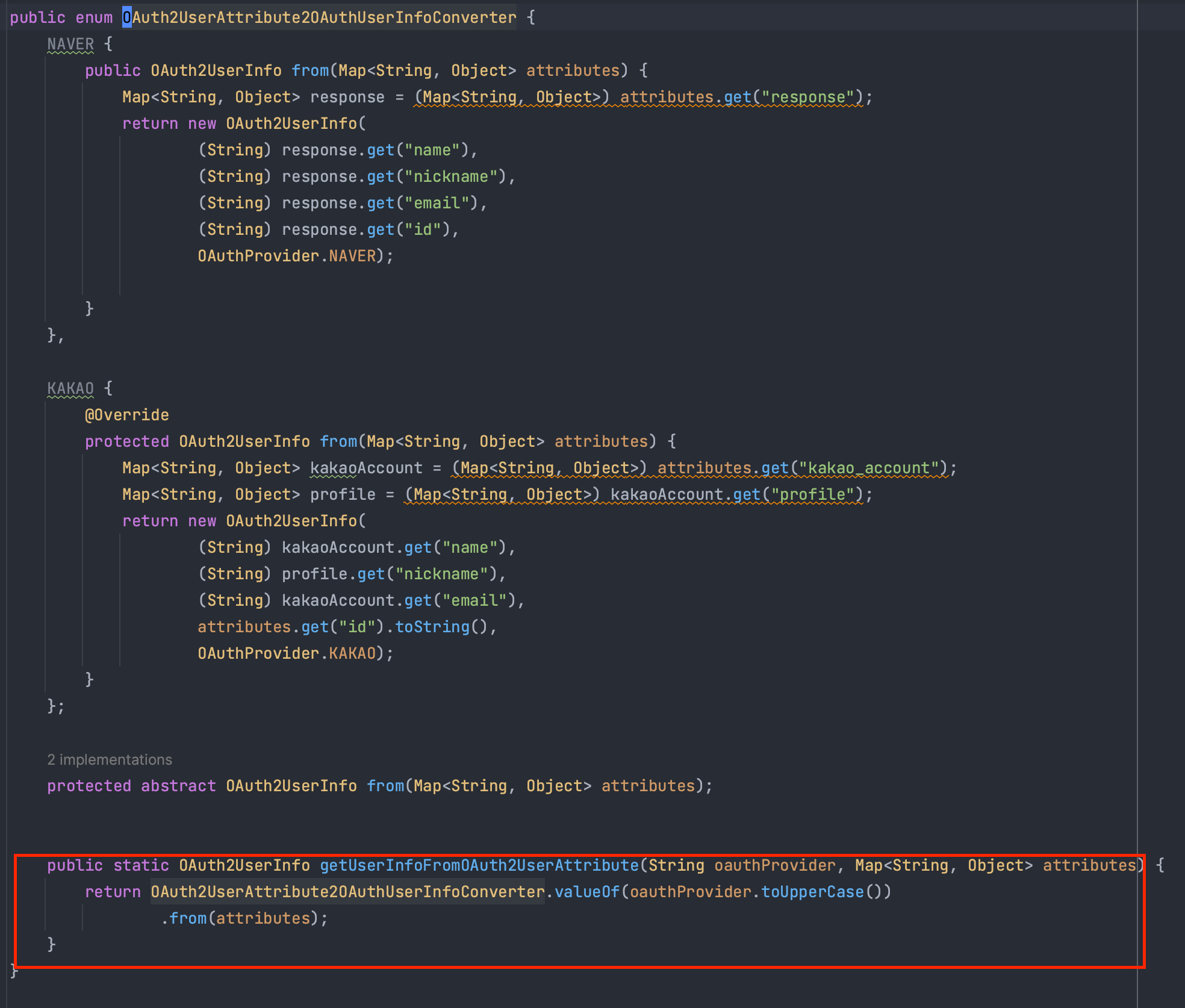Click the abstract keyword

[178, 786]
